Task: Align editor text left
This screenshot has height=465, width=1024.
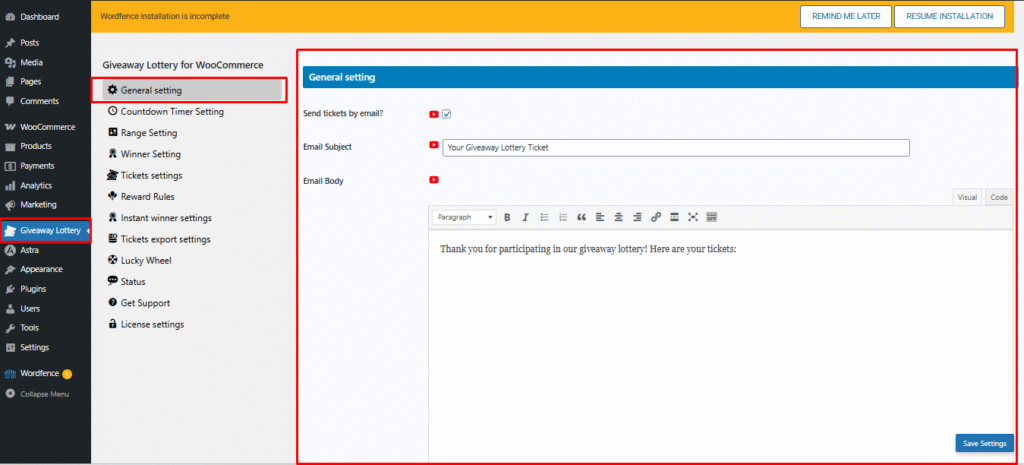Action: [600, 217]
